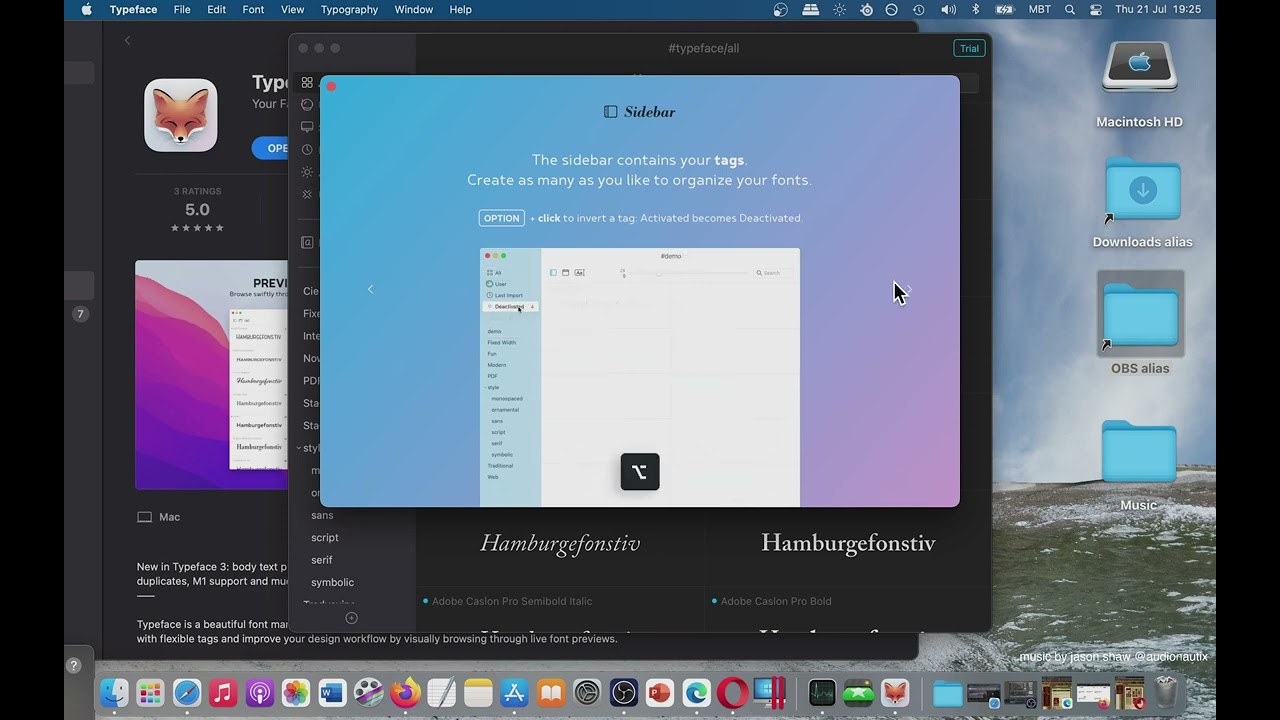Viewport: 1280px width, 720px height.
Task: Launch Music app from the Dock
Action: tap(223, 692)
